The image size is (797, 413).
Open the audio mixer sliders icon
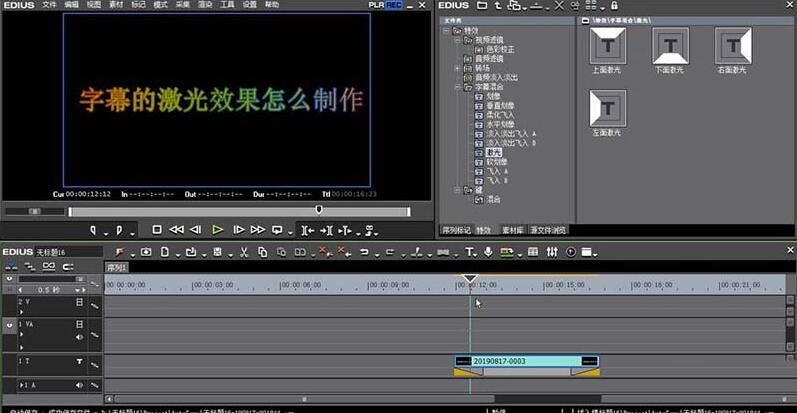[552, 252]
